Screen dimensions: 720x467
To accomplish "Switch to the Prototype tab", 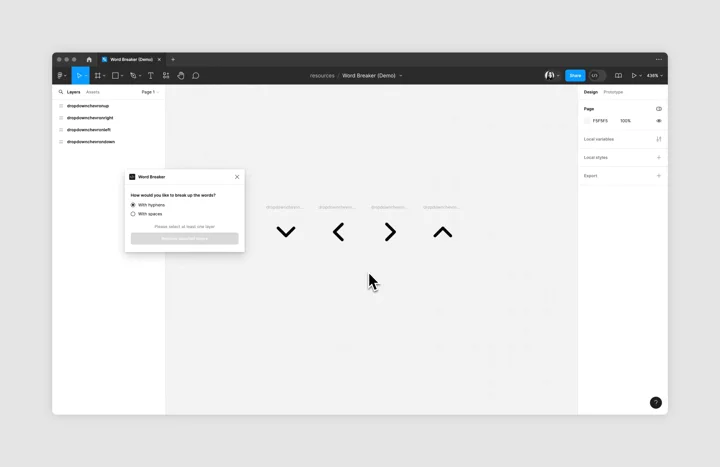I will [x=613, y=92].
